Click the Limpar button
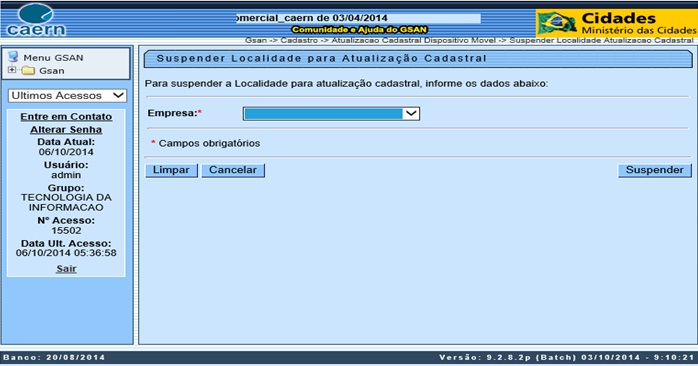698x366 pixels. click(x=171, y=170)
